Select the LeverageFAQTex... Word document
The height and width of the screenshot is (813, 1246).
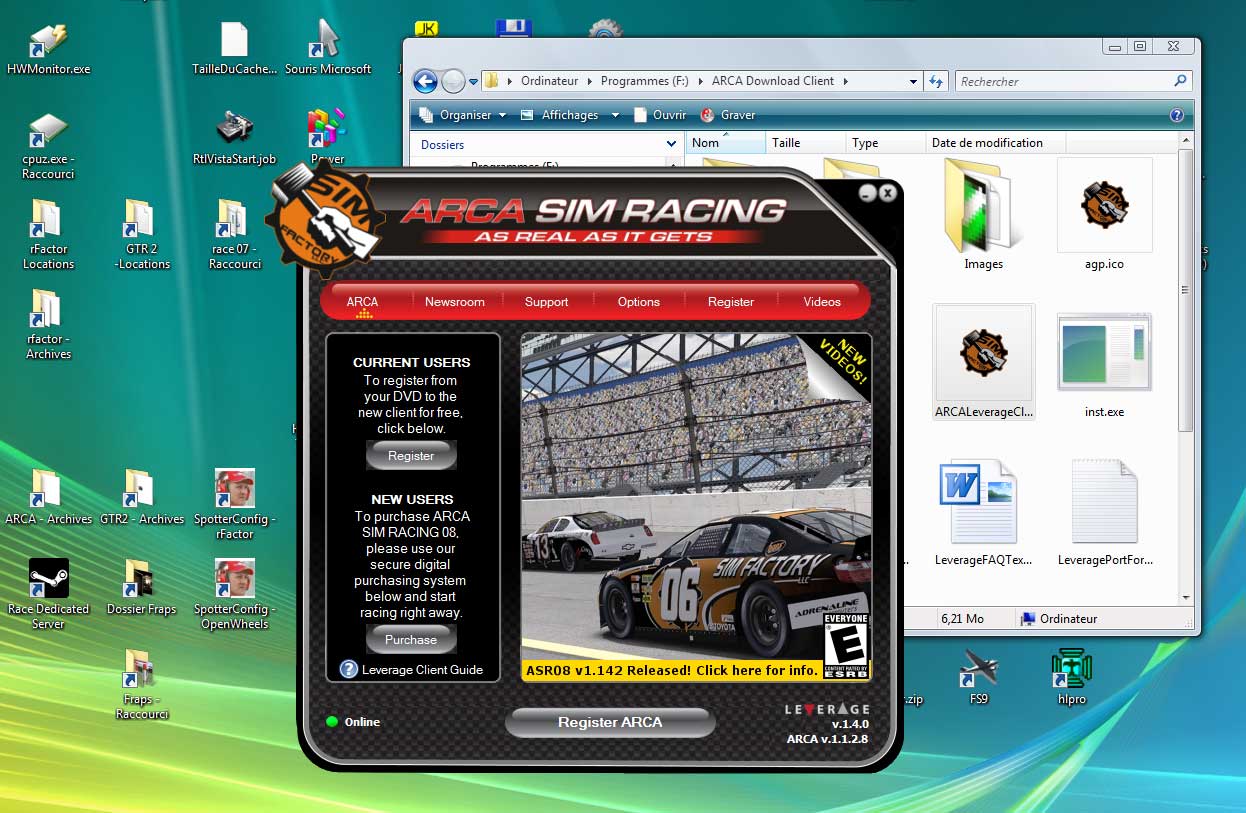[983, 512]
